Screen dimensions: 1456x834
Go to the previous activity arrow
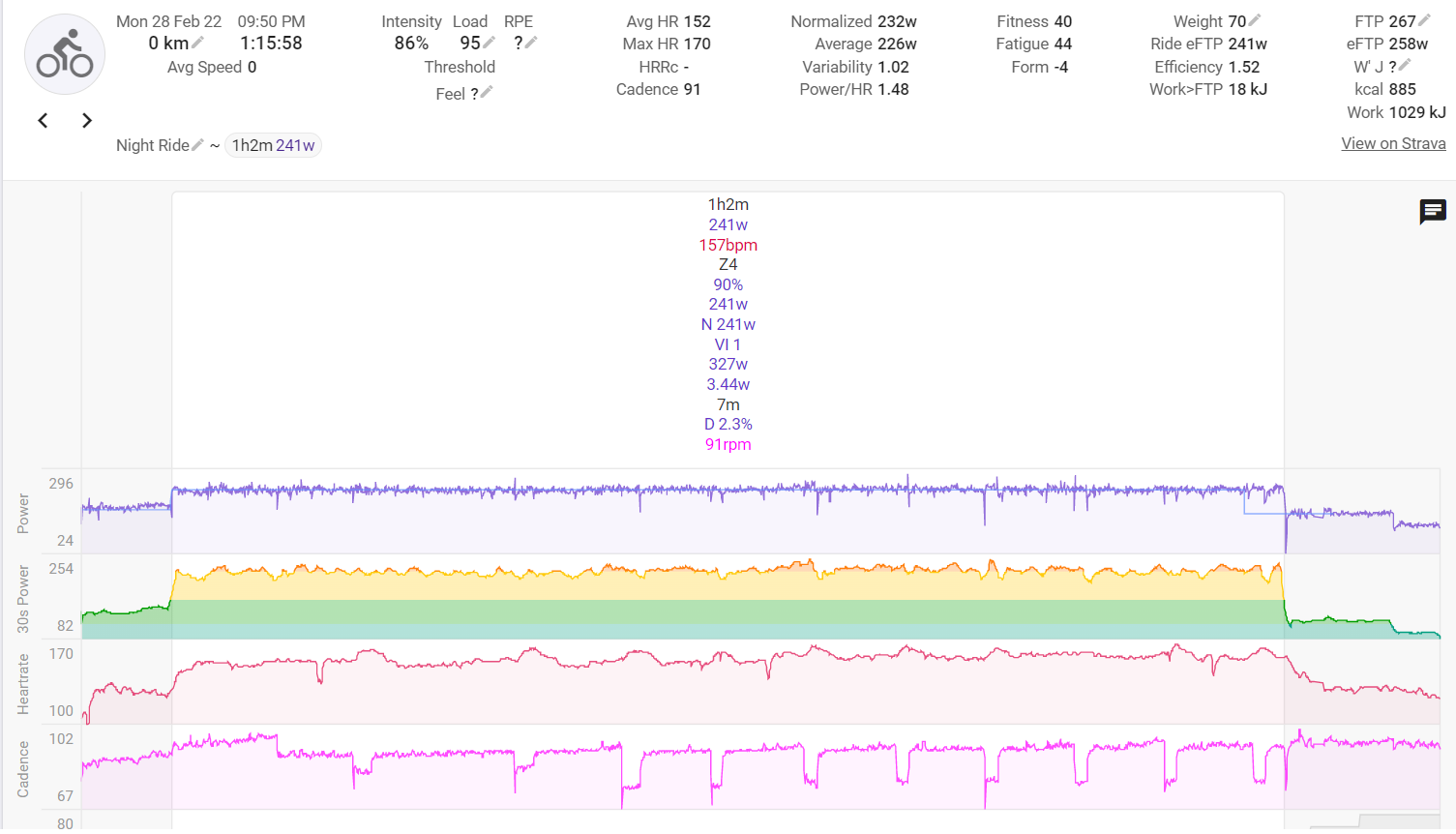[43, 120]
